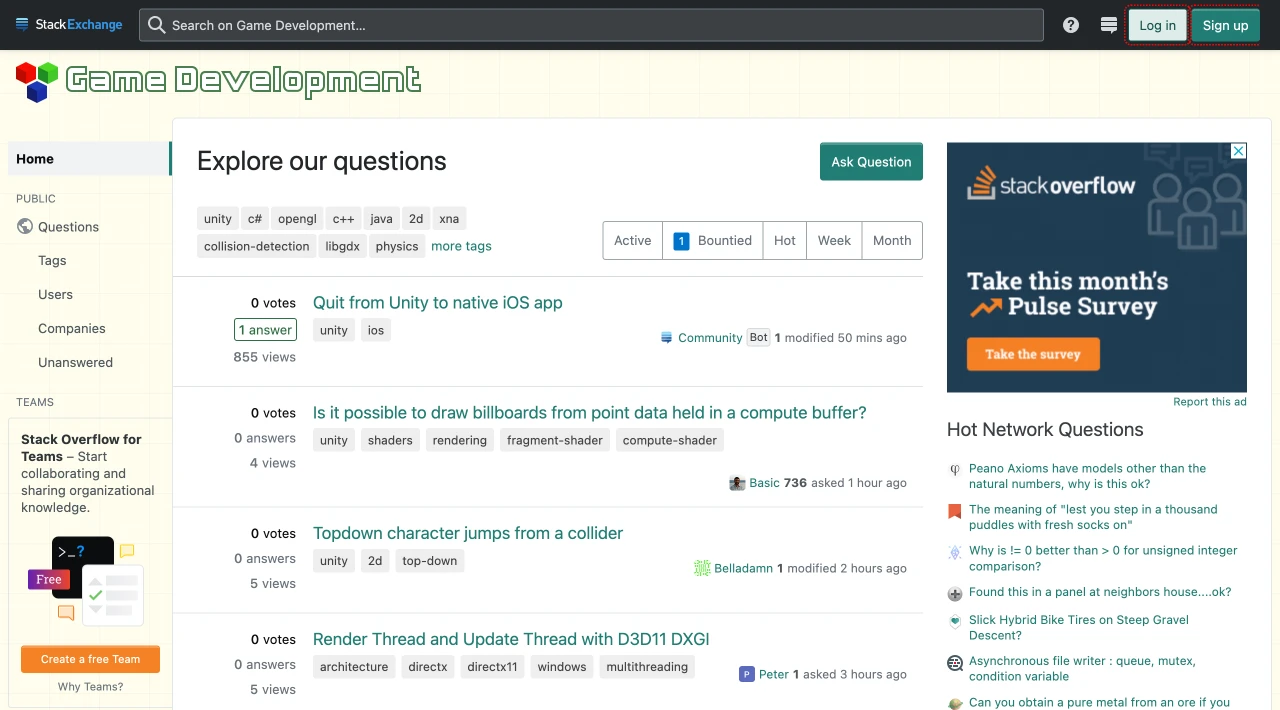Click the magnifier icon in the search bar

(x=156, y=25)
